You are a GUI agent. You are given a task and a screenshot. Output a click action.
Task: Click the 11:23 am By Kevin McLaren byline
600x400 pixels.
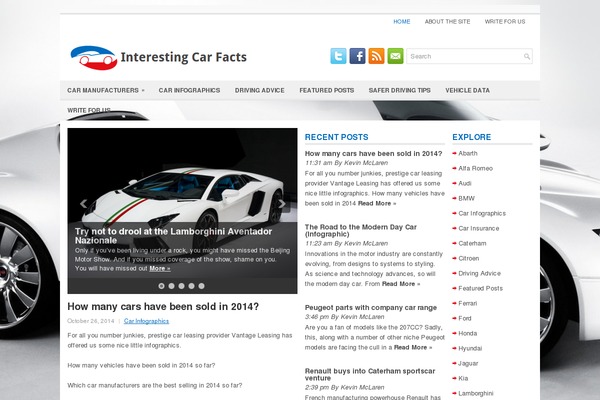(x=346, y=243)
